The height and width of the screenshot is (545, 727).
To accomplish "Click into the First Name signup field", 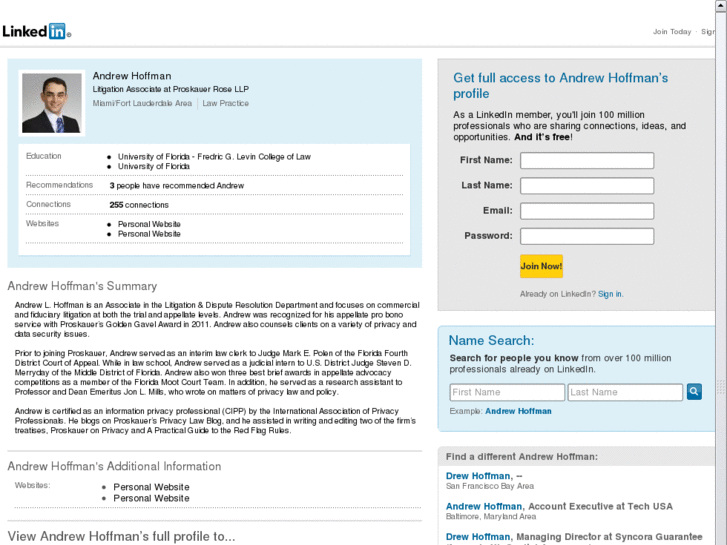I will [x=587, y=160].
